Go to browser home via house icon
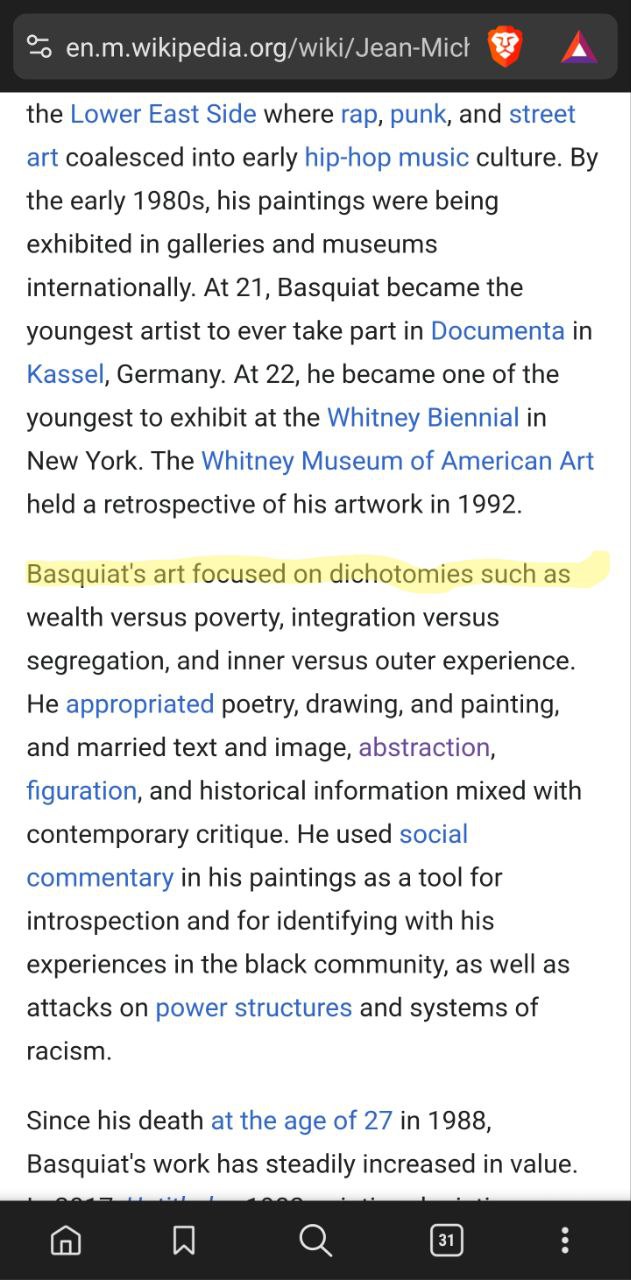 (66, 1240)
